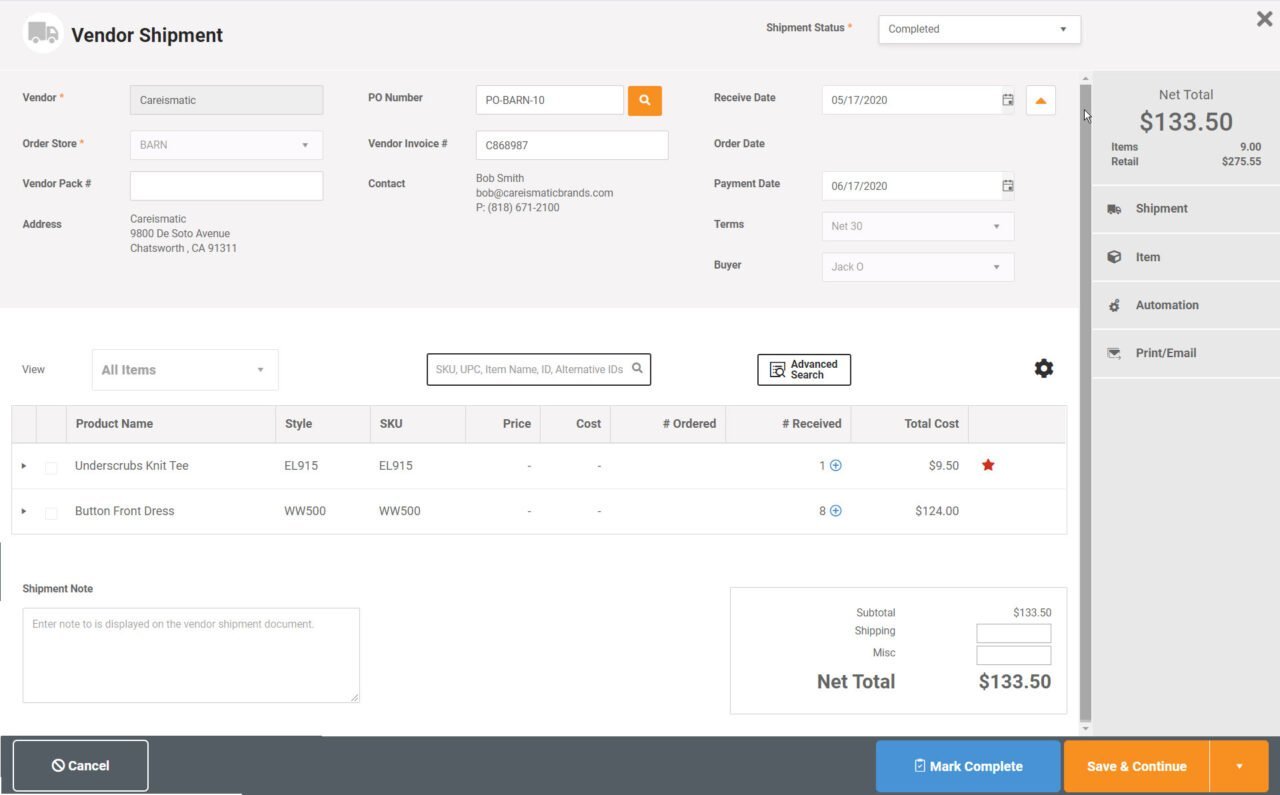Click the Shipment sidebar section icon
This screenshot has width=1280, height=795.
1113,208
